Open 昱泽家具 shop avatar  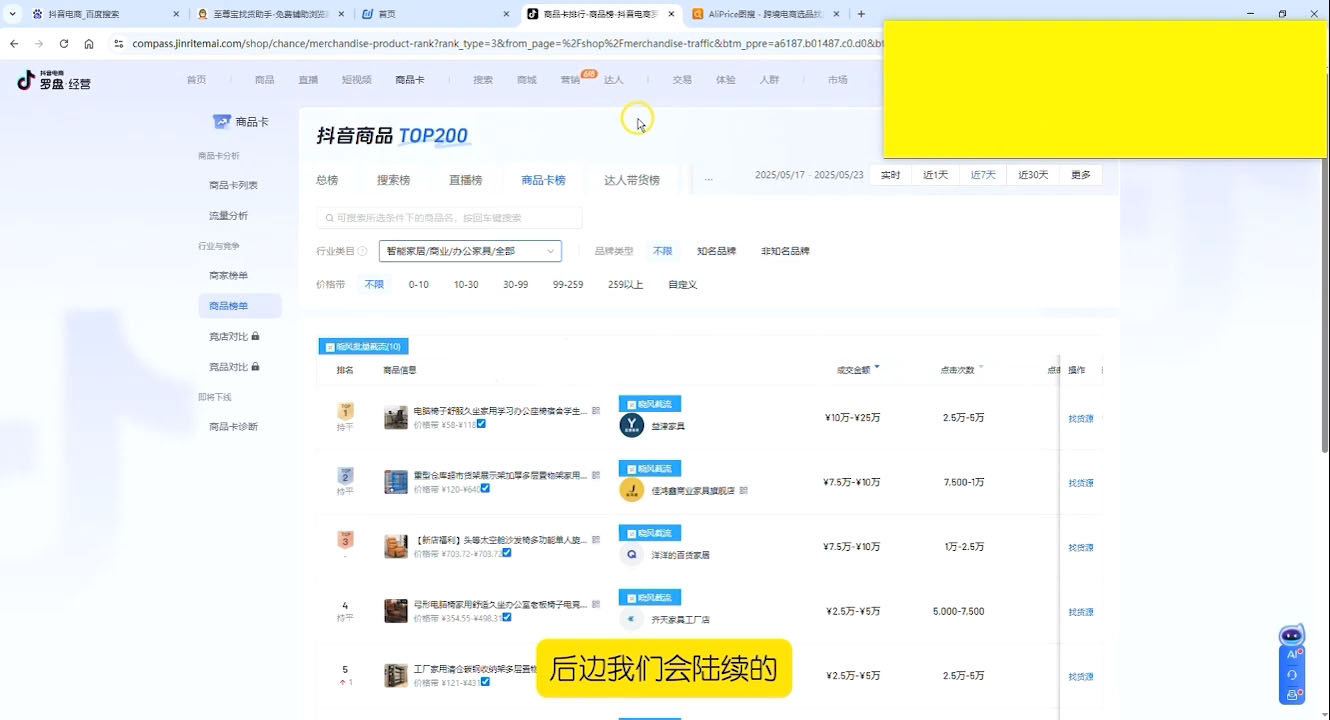[632, 426]
